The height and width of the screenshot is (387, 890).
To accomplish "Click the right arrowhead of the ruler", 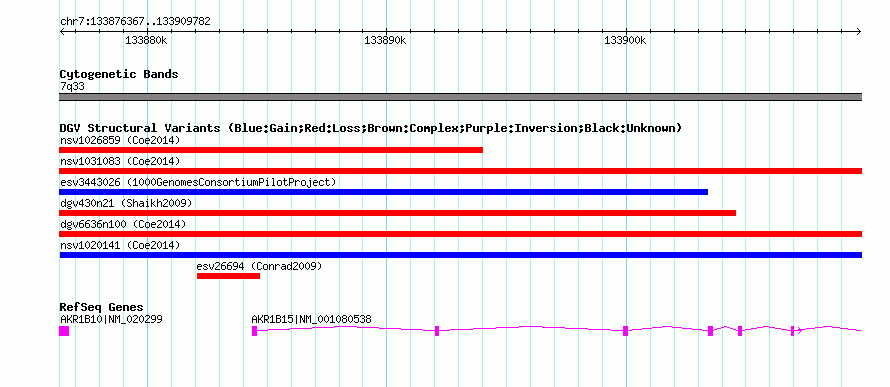I will [859, 32].
